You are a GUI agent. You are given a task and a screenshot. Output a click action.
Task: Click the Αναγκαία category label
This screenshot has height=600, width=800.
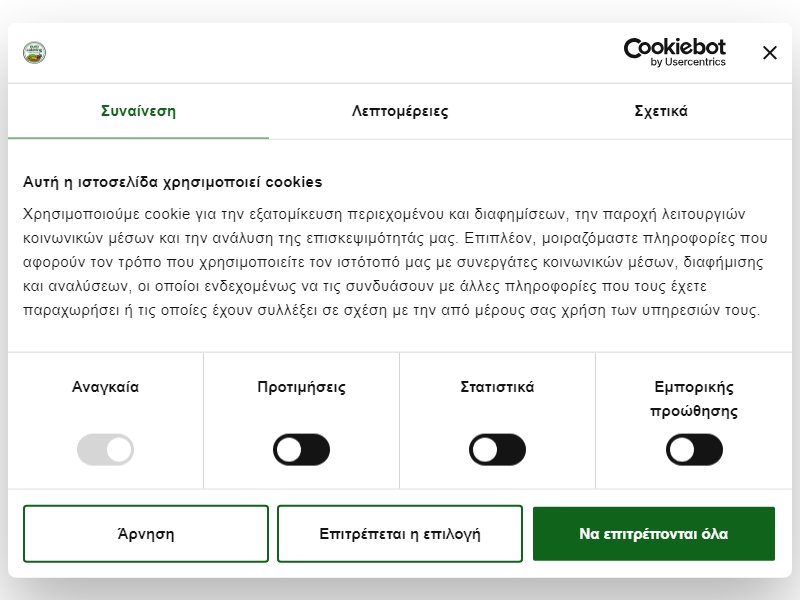click(106, 387)
